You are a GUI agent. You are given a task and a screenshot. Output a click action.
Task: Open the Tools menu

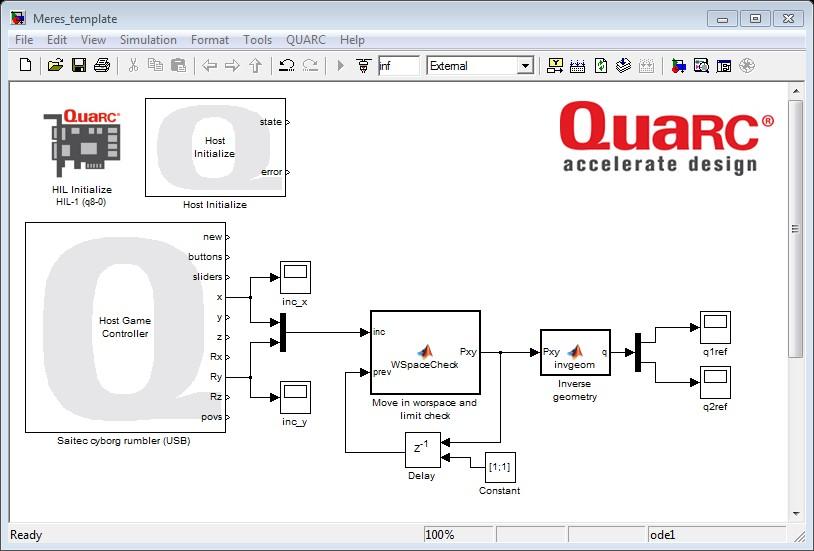pos(257,40)
